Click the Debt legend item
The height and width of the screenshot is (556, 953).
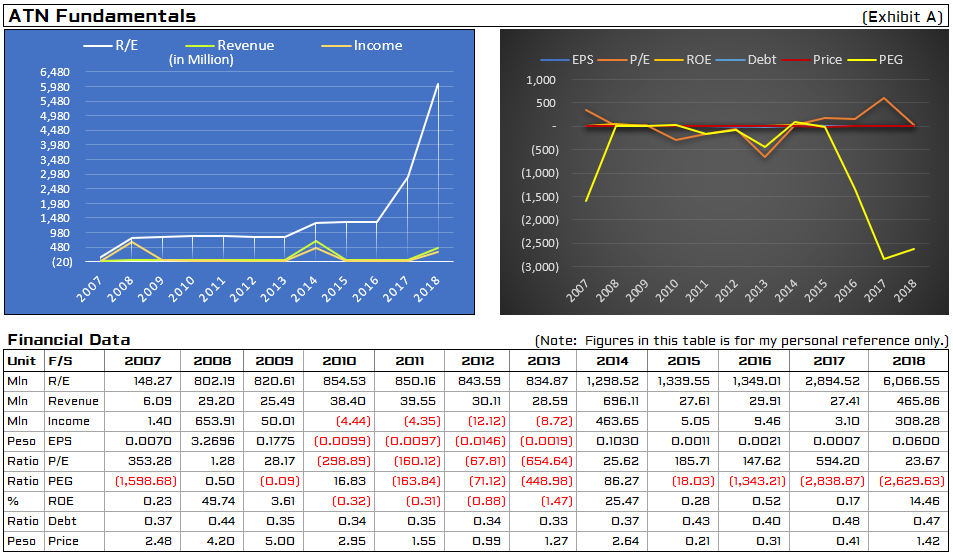pos(746,60)
